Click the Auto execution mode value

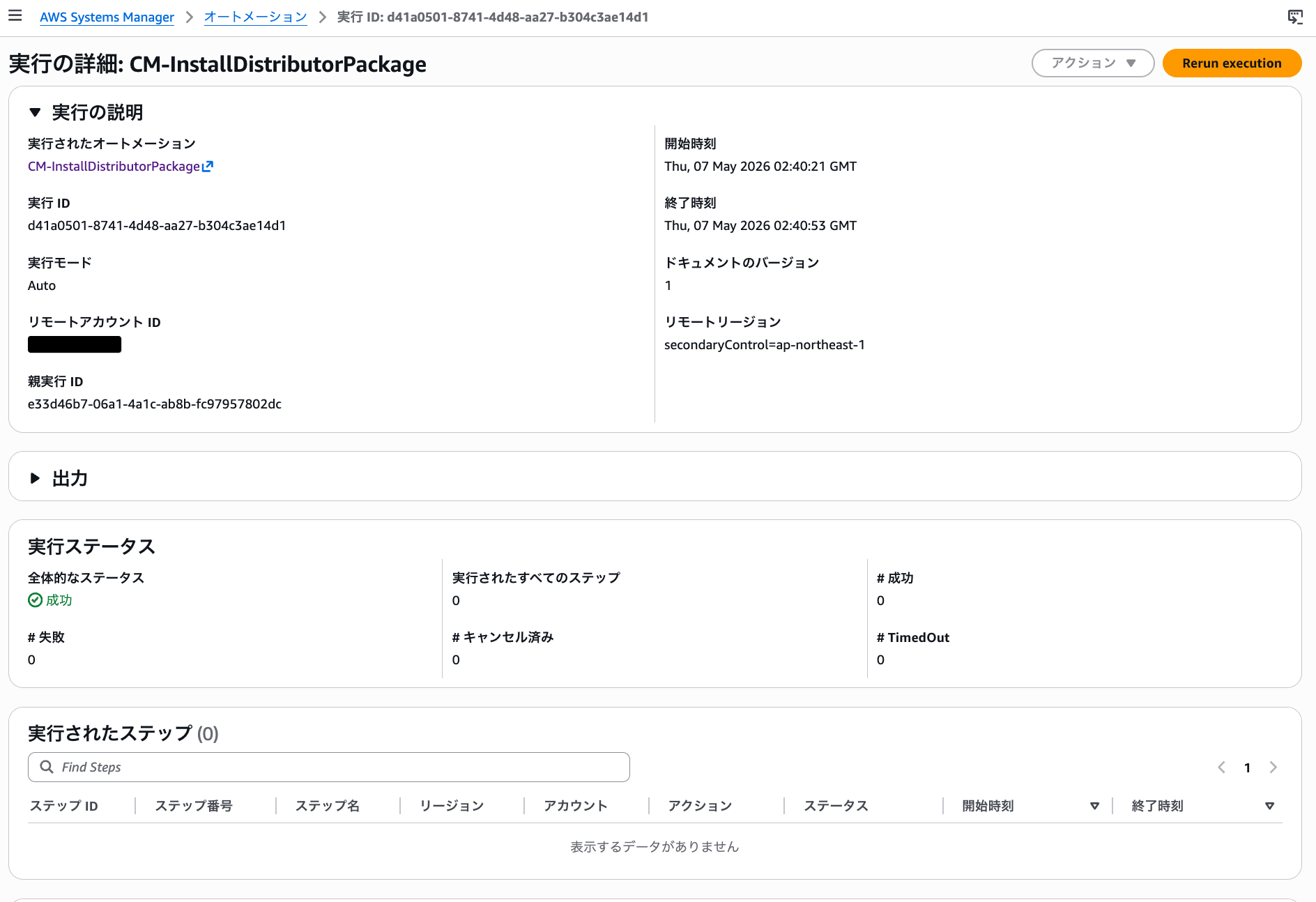(42, 286)
